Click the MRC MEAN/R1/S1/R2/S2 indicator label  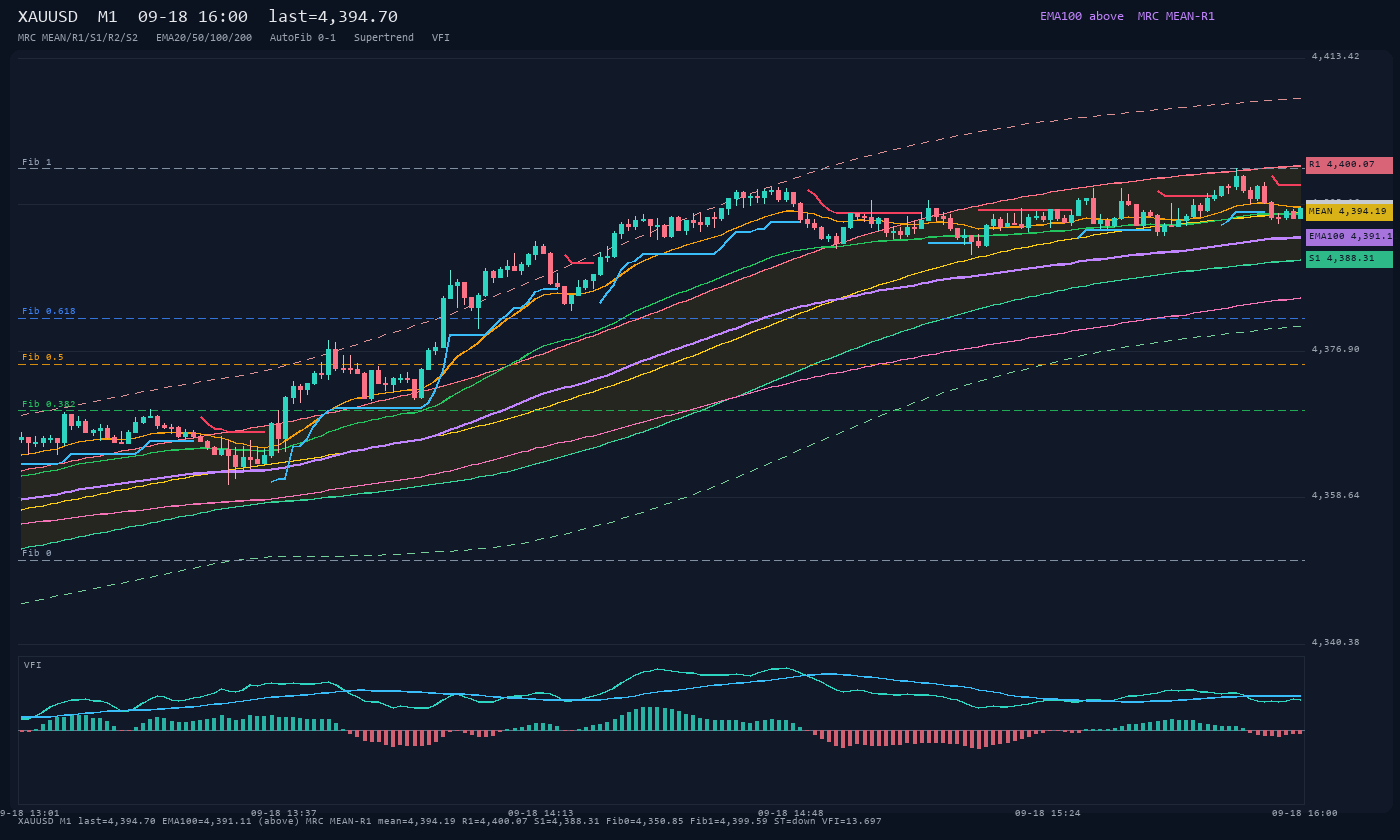pos(78,38)
